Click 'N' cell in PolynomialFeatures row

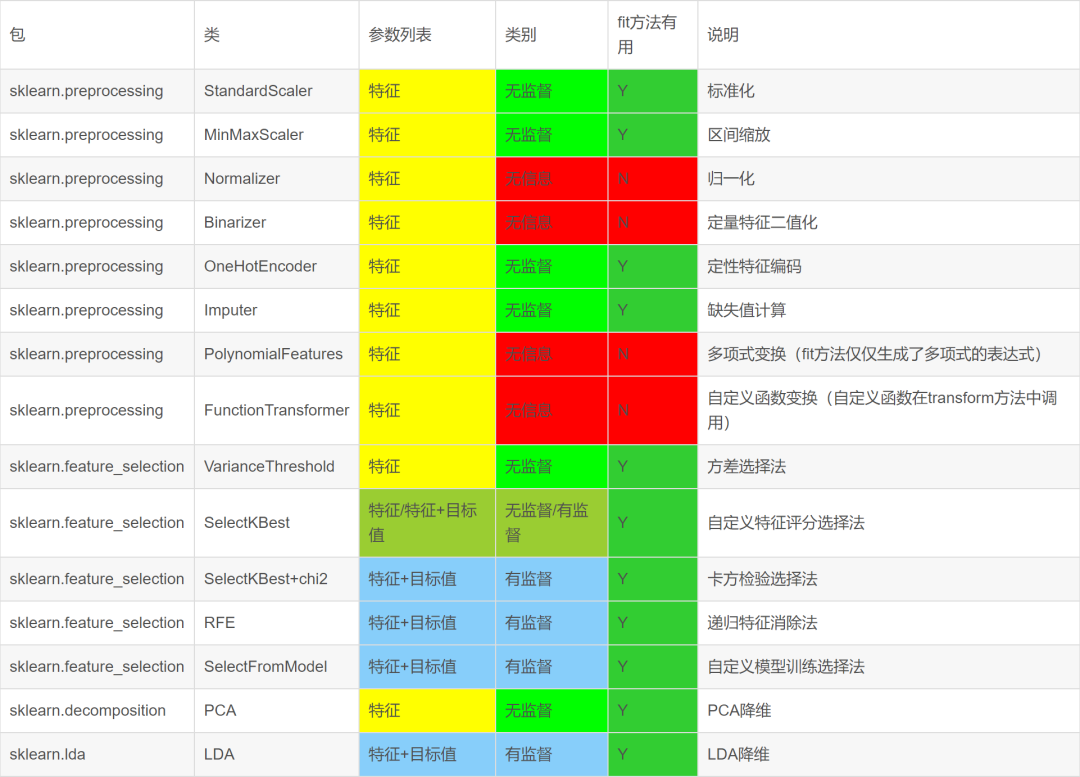653,354
